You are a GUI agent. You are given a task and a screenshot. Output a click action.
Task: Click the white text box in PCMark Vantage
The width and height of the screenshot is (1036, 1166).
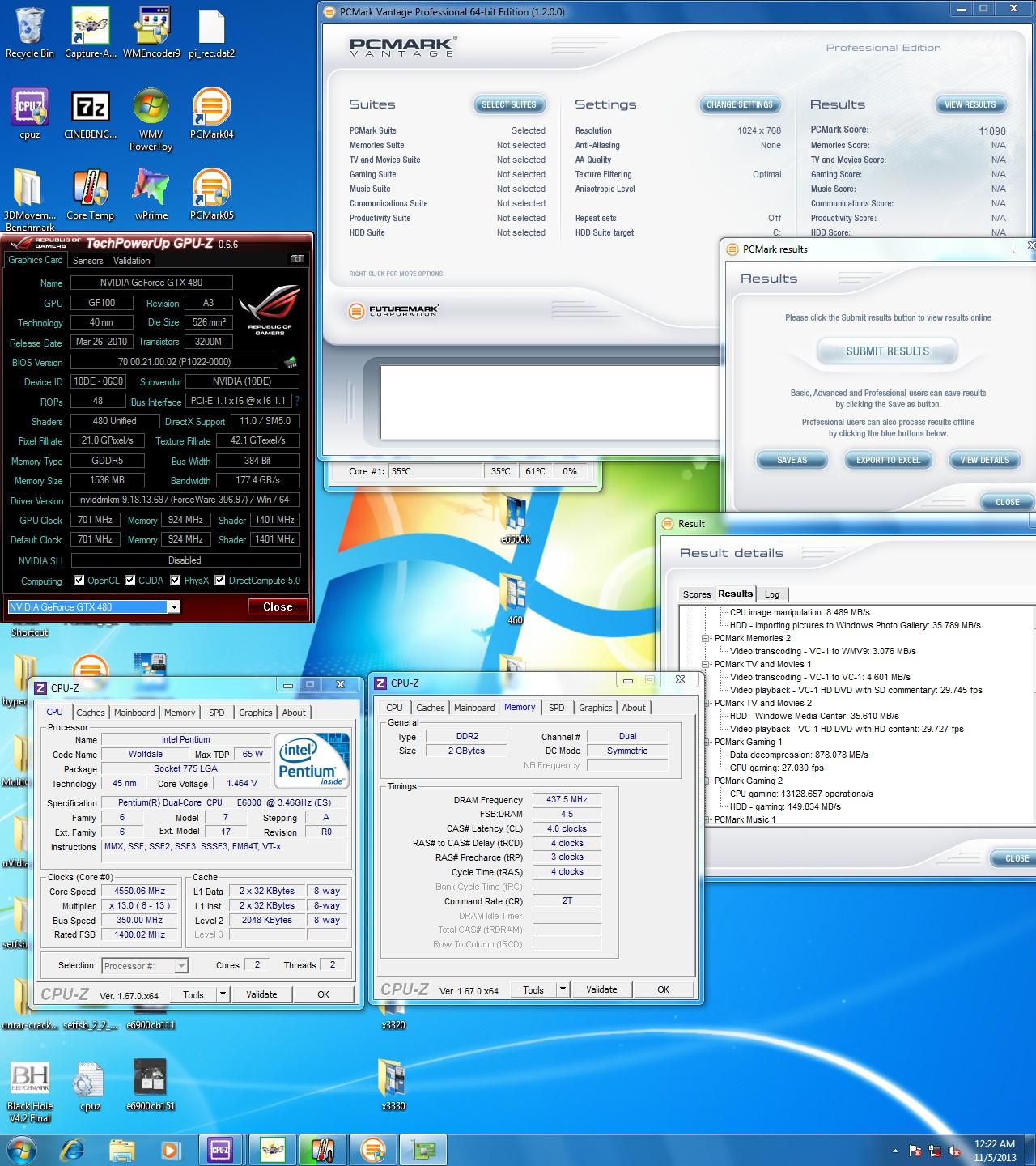tap(550, 404)
